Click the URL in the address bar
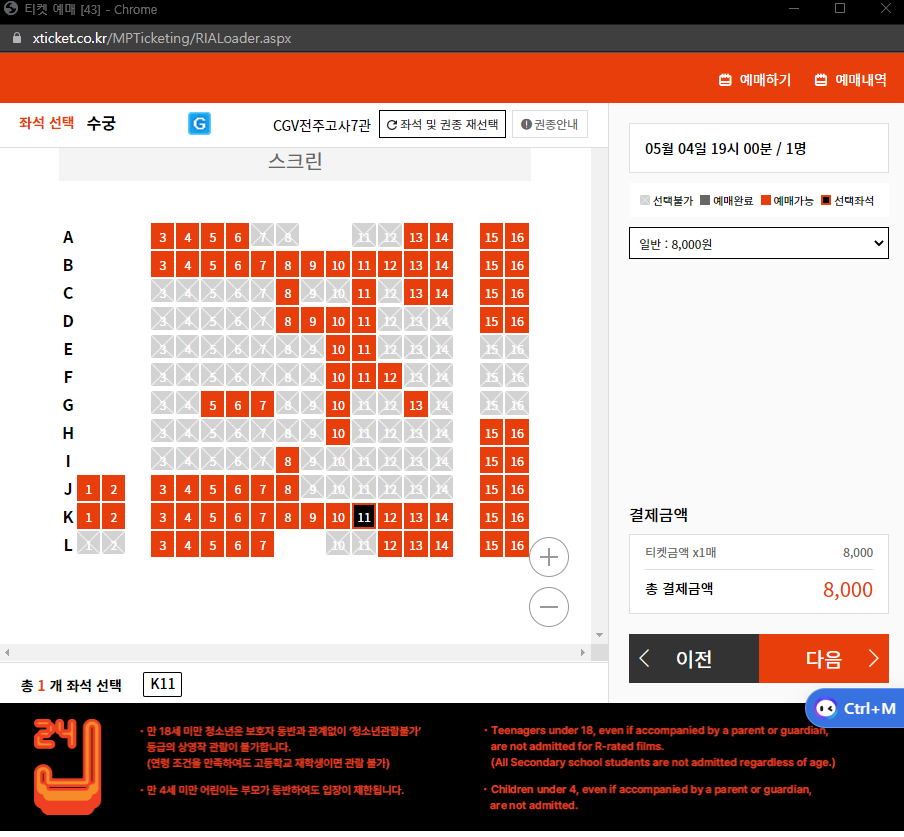The image size is (904, 837). pos(161,38)
